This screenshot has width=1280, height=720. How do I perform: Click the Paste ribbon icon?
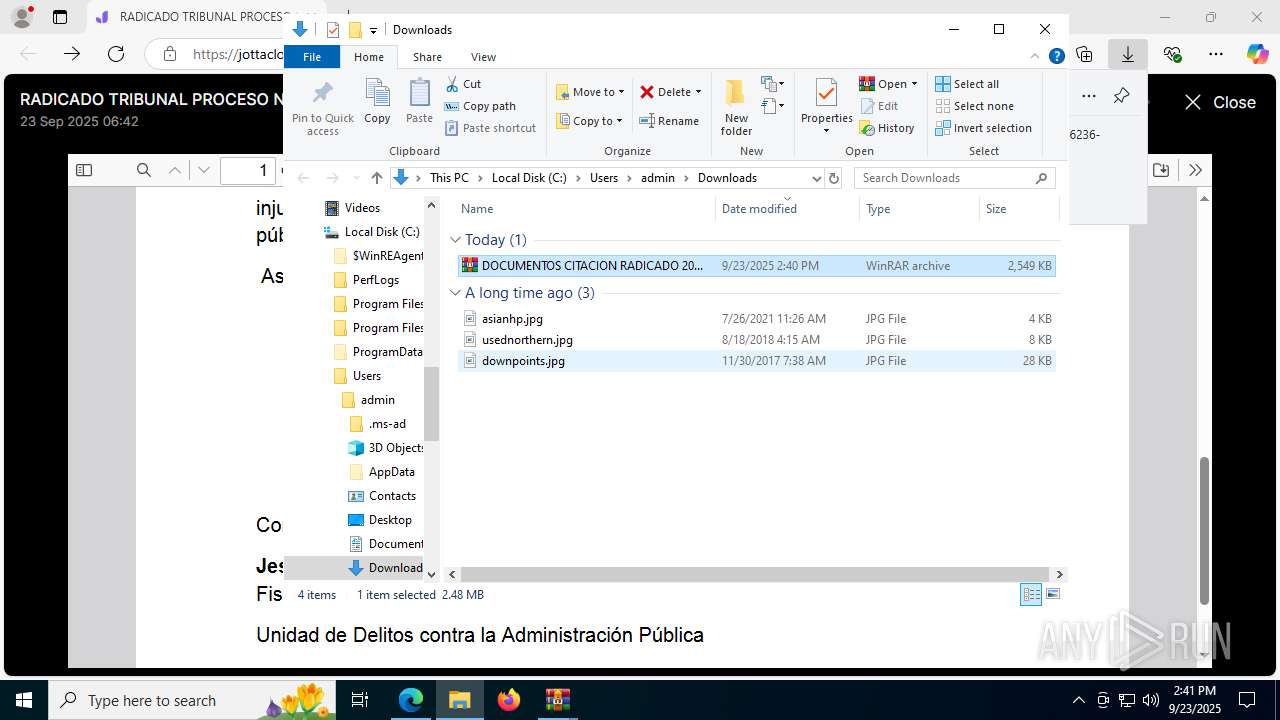point(419,102)
